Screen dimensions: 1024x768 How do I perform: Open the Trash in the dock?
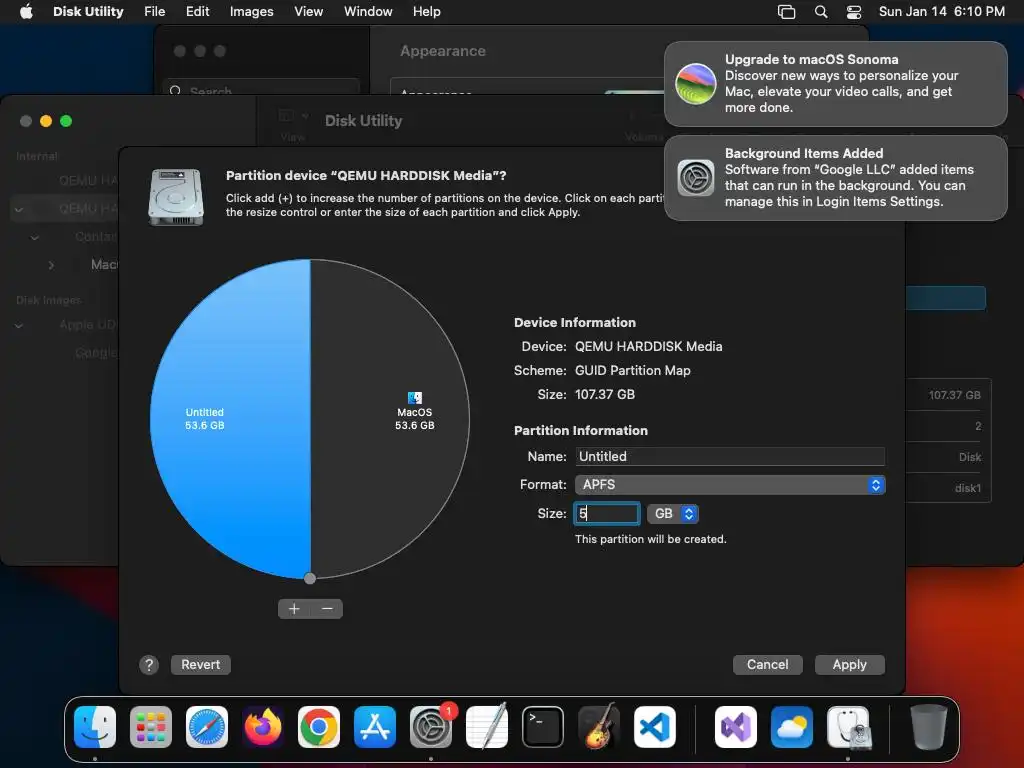929,726
